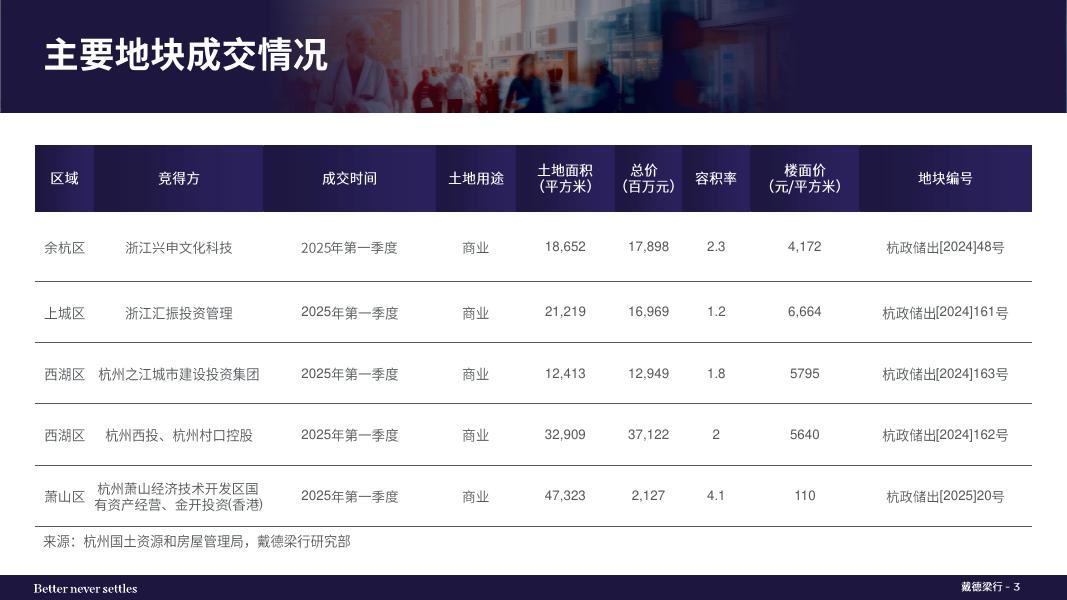
Task: Click the land area value 18,652
Action: [x=565, y=247]
